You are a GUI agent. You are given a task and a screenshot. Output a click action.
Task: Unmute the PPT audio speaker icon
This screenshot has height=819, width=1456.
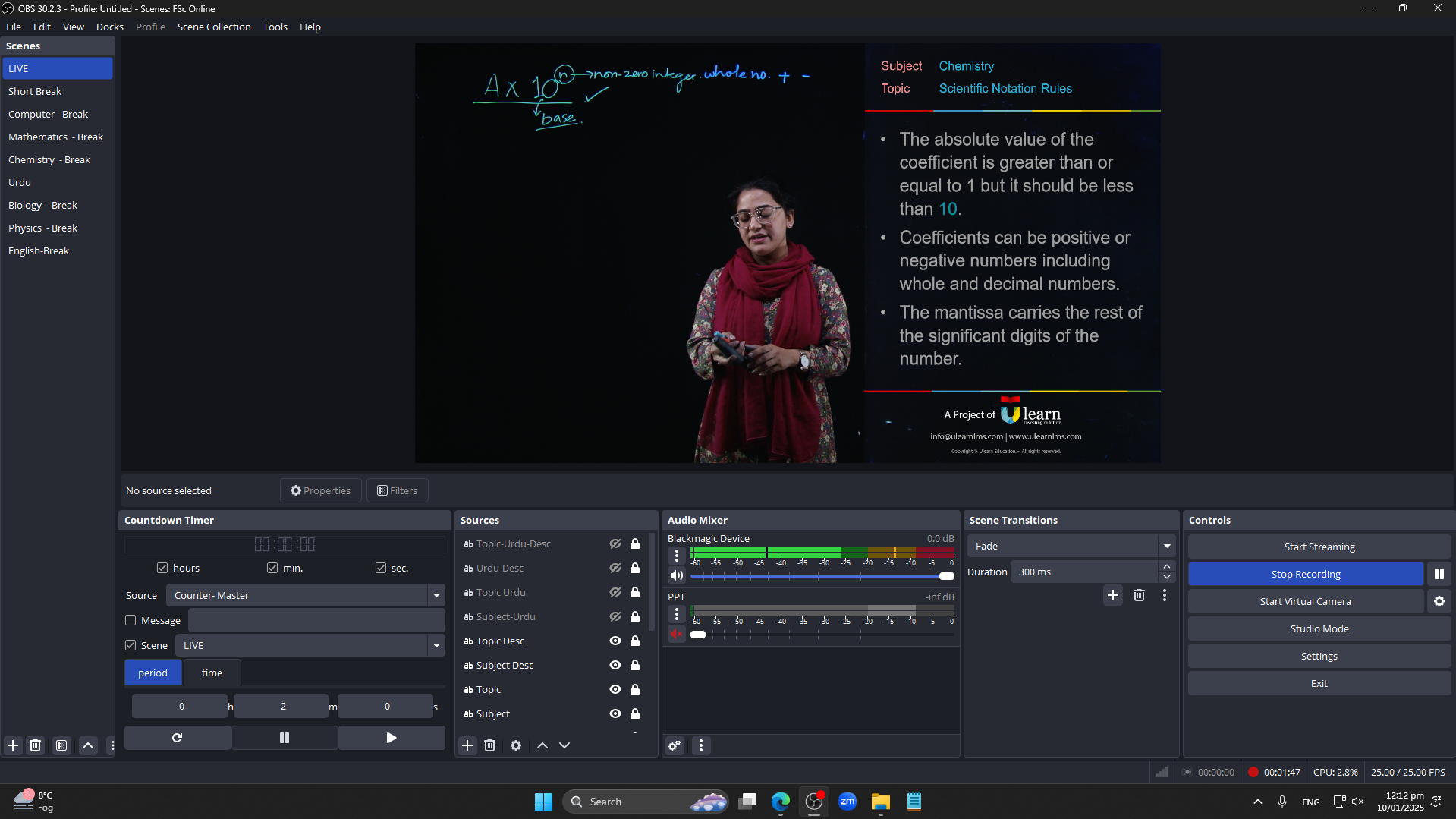(x=677, y=634)
